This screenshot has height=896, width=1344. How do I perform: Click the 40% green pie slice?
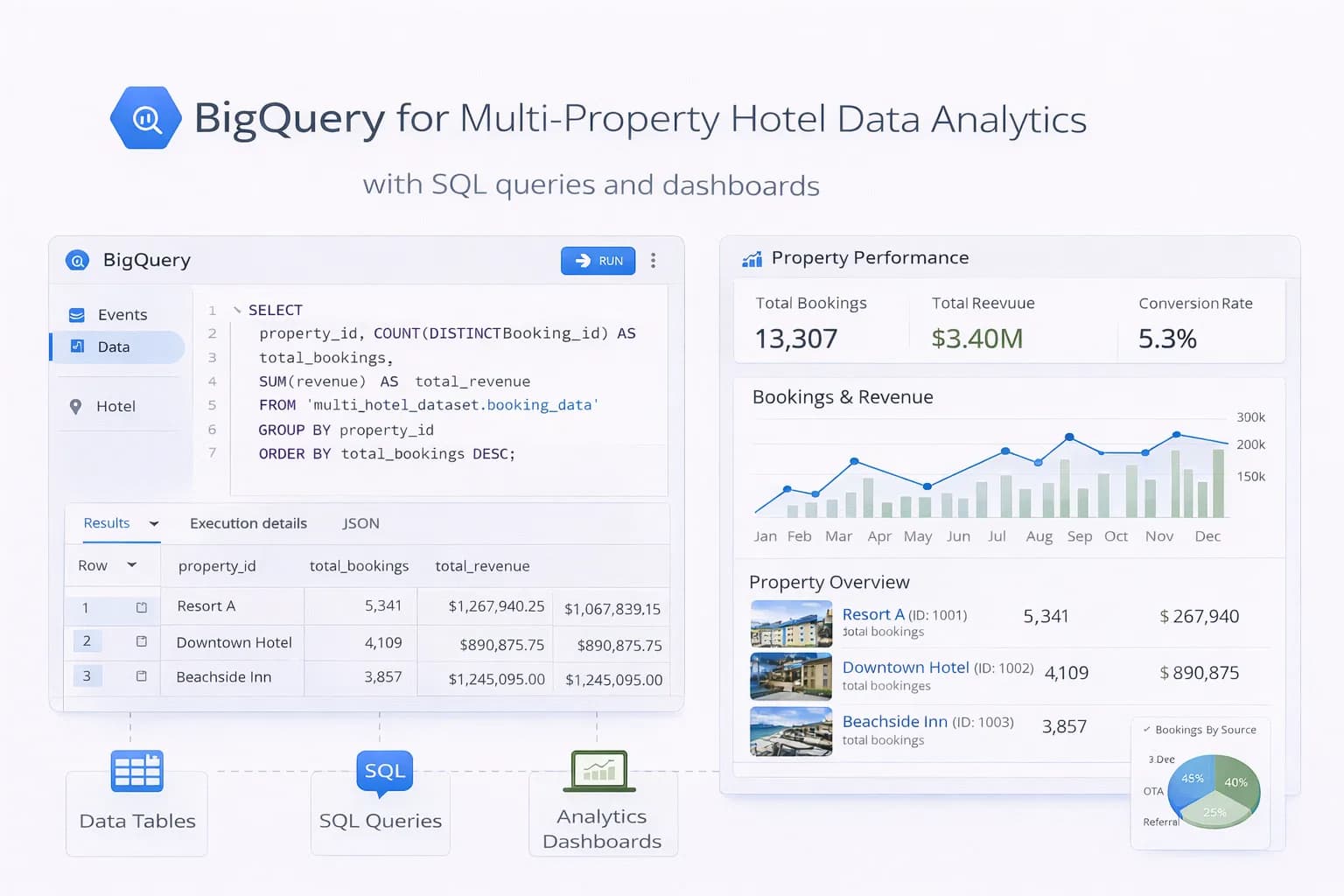coord(1239,781)
